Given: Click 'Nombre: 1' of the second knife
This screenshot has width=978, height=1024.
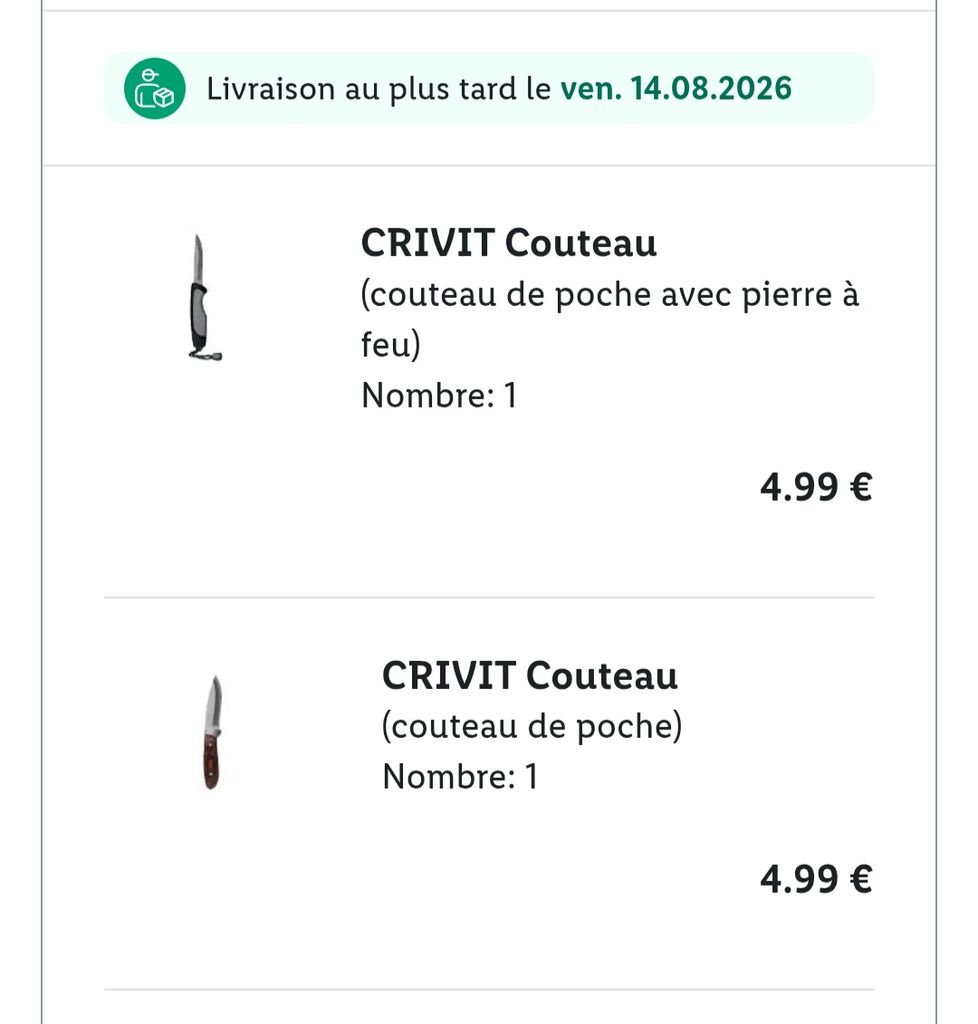Looking at the screenshot, I should (x=460, y=776).
